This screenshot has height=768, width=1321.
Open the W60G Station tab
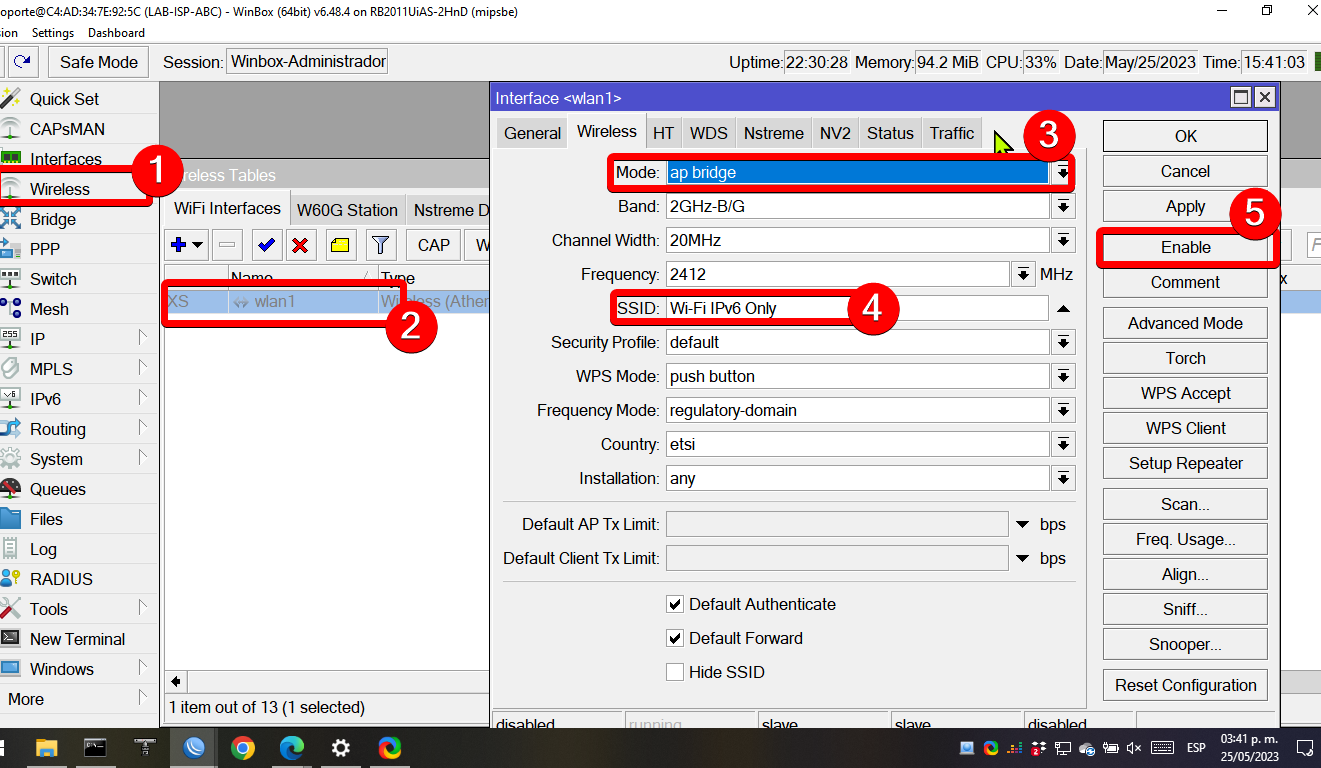(x=347, y=209)
